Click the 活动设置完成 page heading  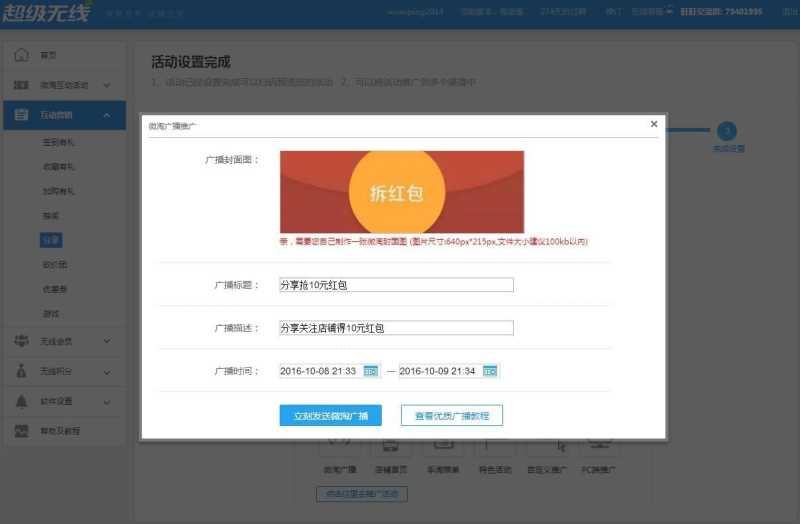click(191, 62)
